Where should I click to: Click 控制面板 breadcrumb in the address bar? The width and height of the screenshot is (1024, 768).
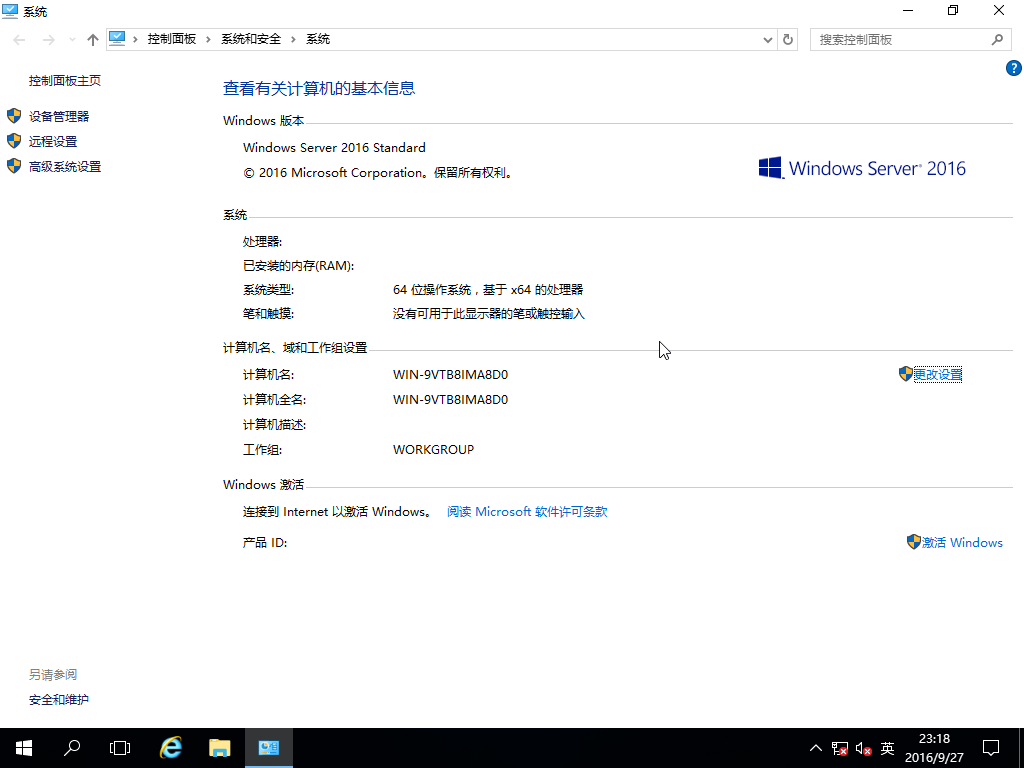171,39
